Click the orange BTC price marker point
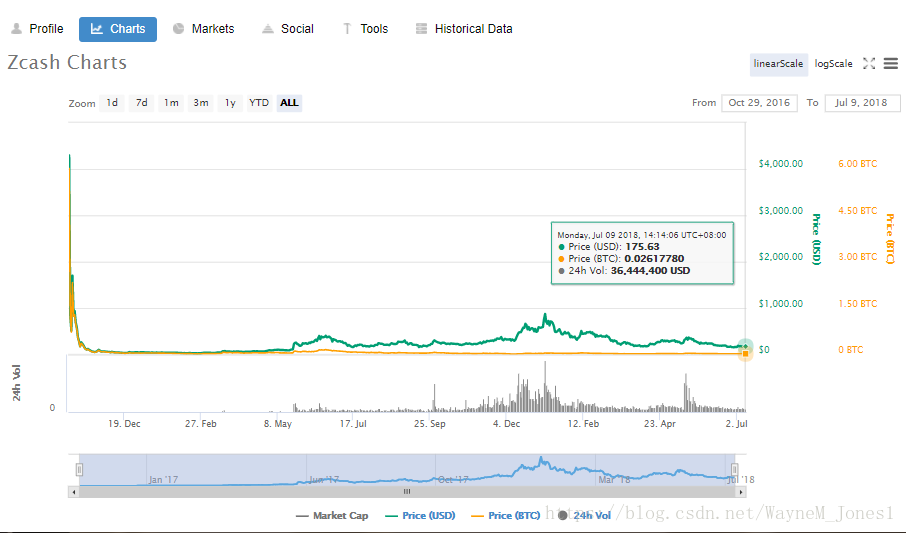Screen dimensions: 906x533 [x=745, y=353]
